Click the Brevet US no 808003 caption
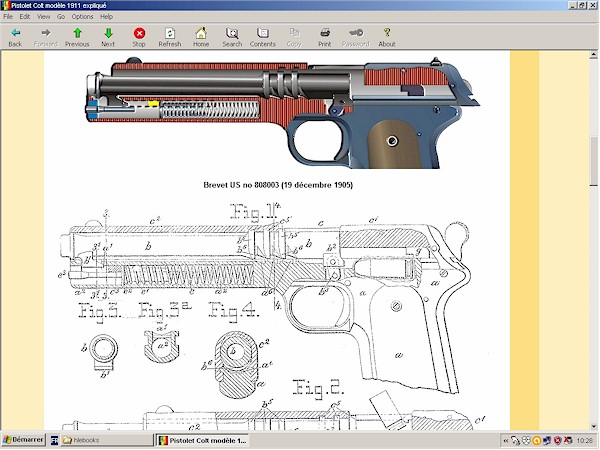Viewport: 600px width, 450px height. (x=278, y=185)
